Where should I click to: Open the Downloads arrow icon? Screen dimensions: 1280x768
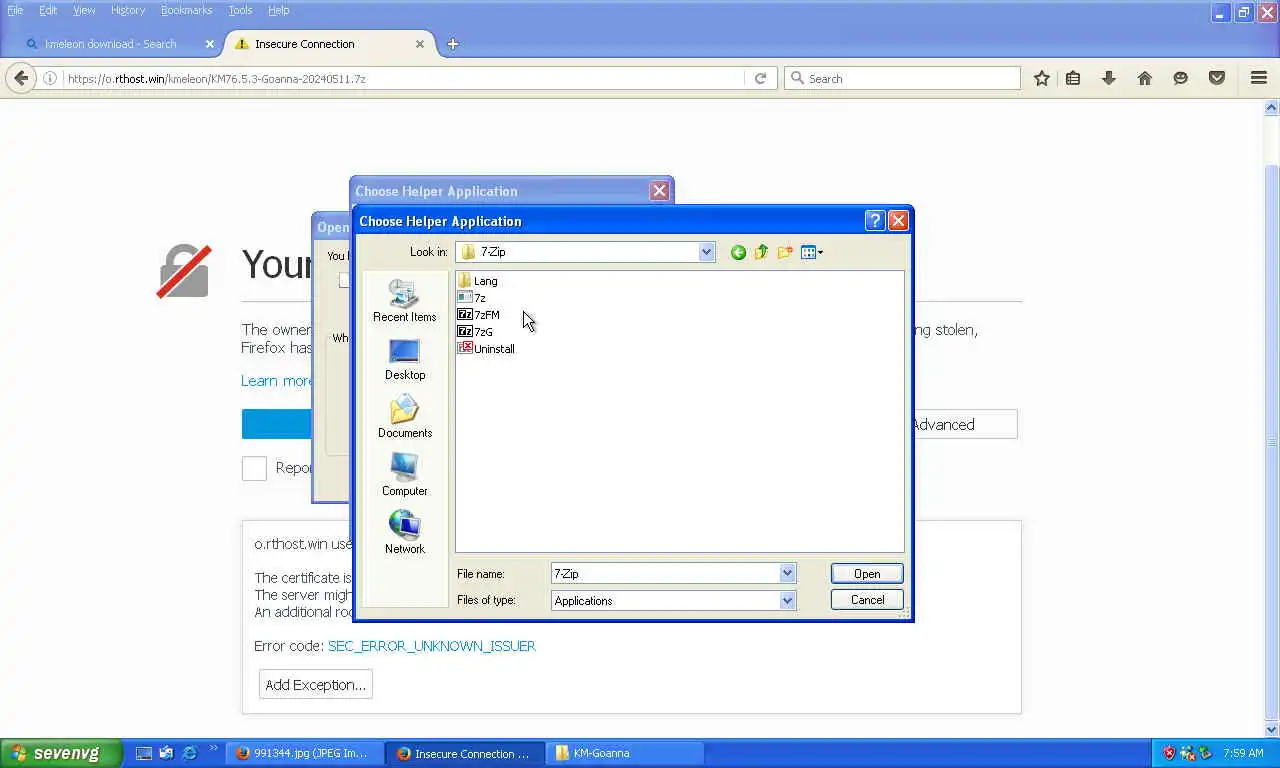click(1108, 78)
